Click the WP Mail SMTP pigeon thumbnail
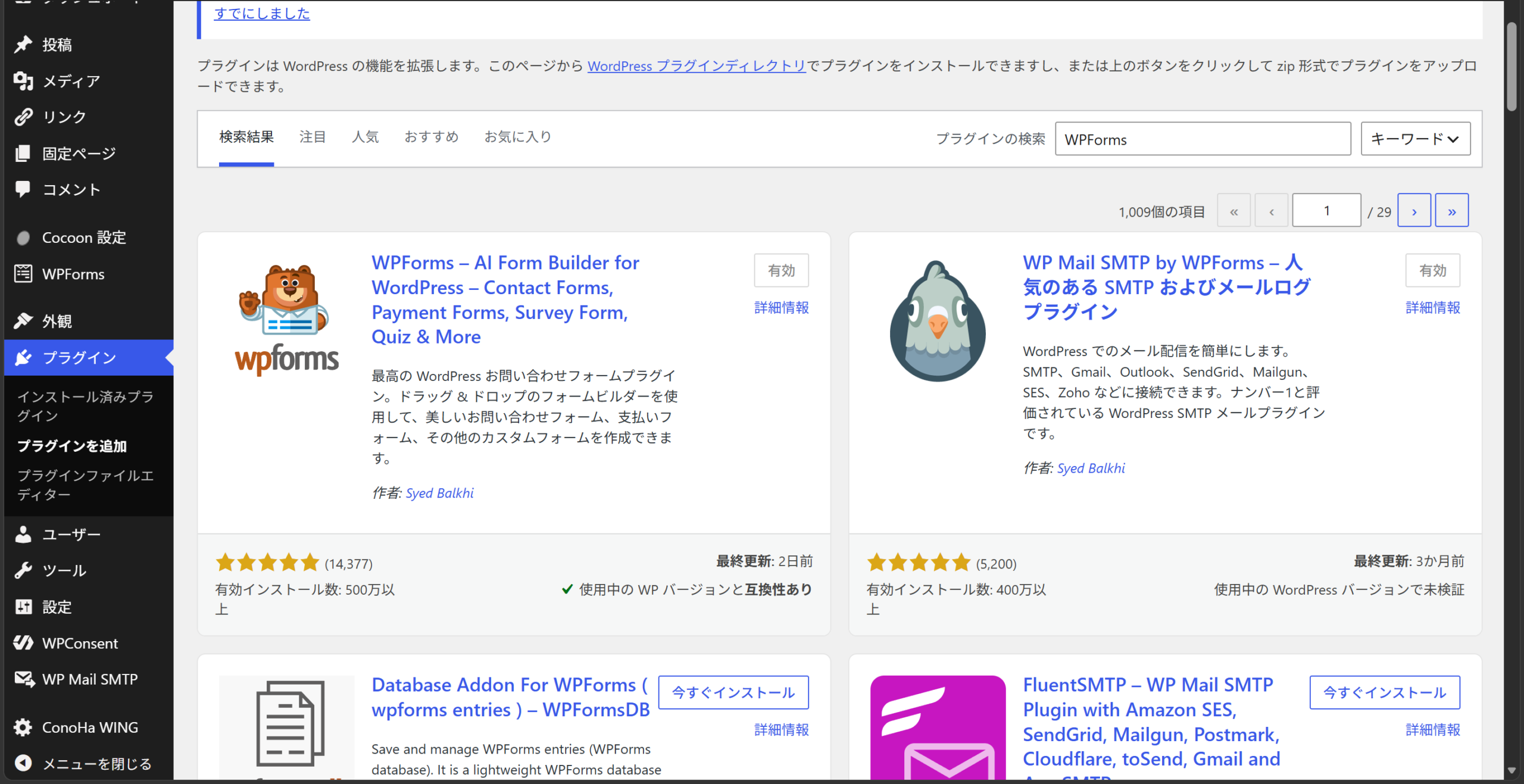1524x784 pixels. click(x=938, y=321)
